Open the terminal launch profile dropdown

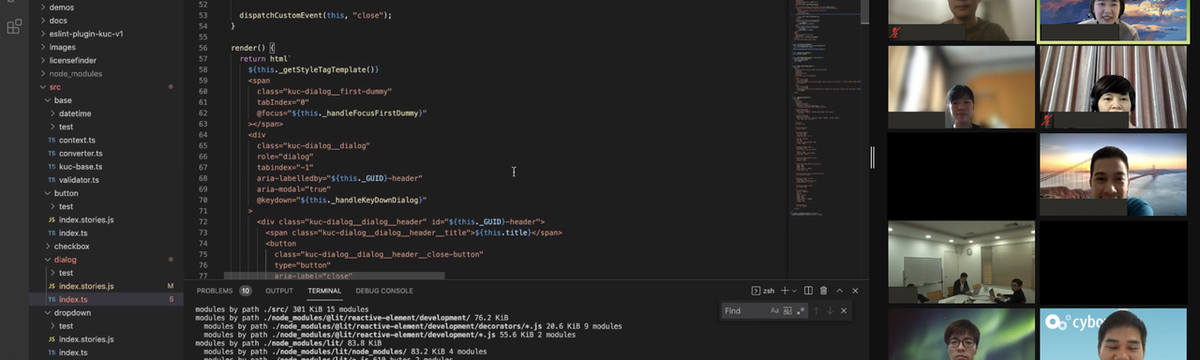pyautogui.click(x=795, y=291)
